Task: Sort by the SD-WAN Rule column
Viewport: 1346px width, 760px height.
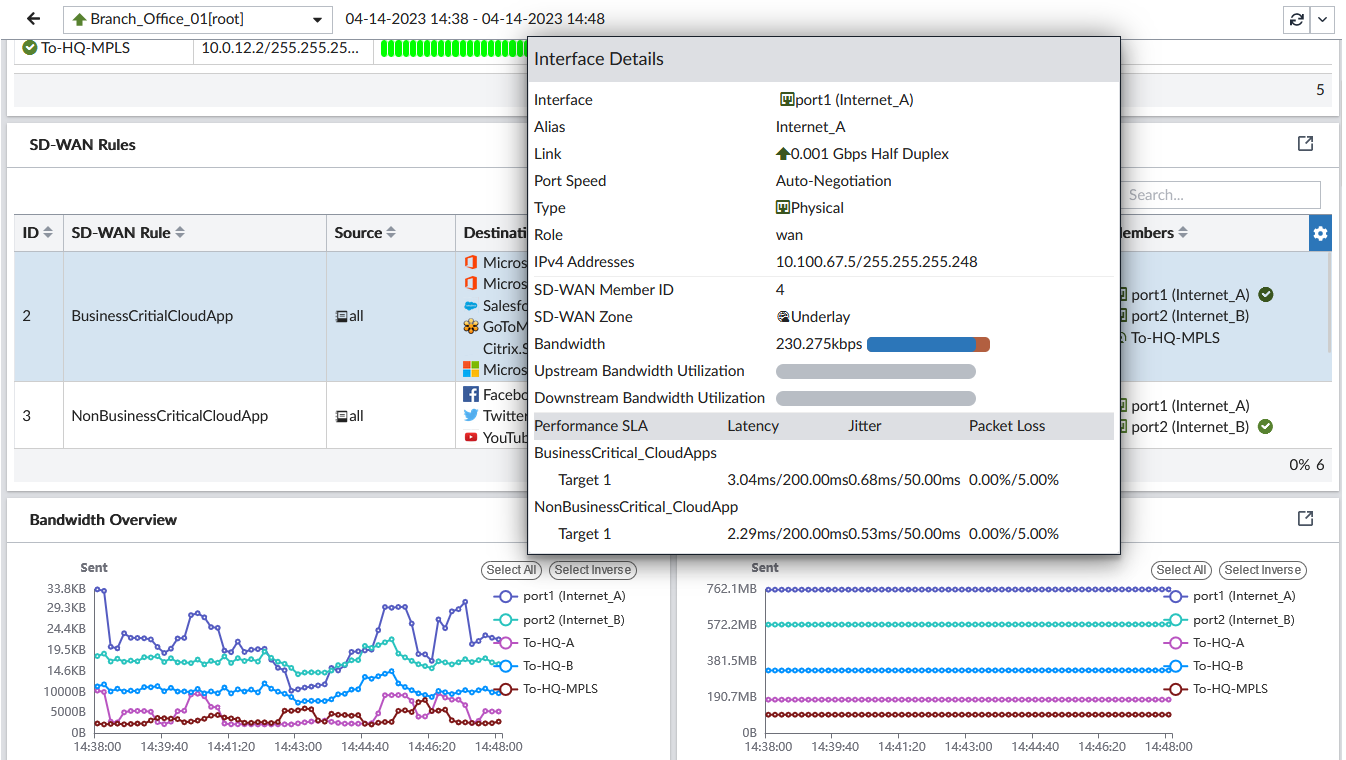Action: click(180, 233)
